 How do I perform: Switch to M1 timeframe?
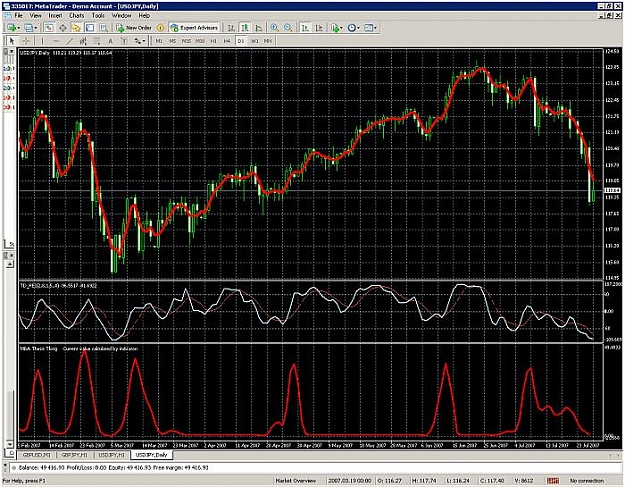pyautogui.click(x=159, y=41)
